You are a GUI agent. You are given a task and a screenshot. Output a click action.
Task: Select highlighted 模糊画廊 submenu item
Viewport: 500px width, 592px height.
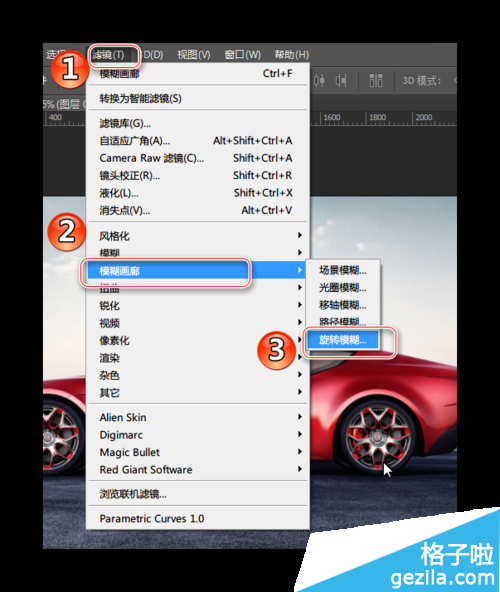tap(197, 270)
